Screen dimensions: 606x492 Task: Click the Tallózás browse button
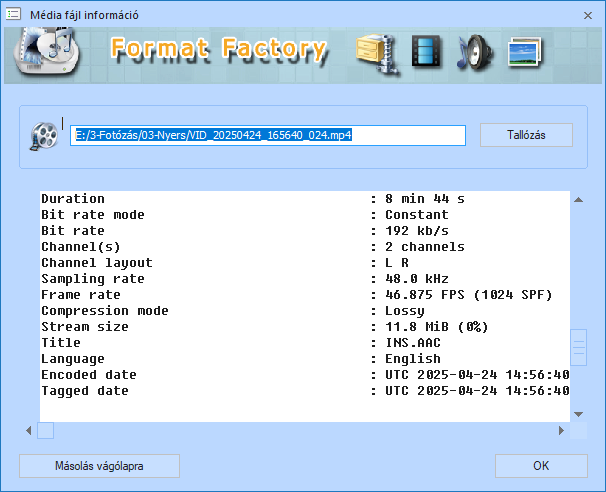tap(526, 135)
